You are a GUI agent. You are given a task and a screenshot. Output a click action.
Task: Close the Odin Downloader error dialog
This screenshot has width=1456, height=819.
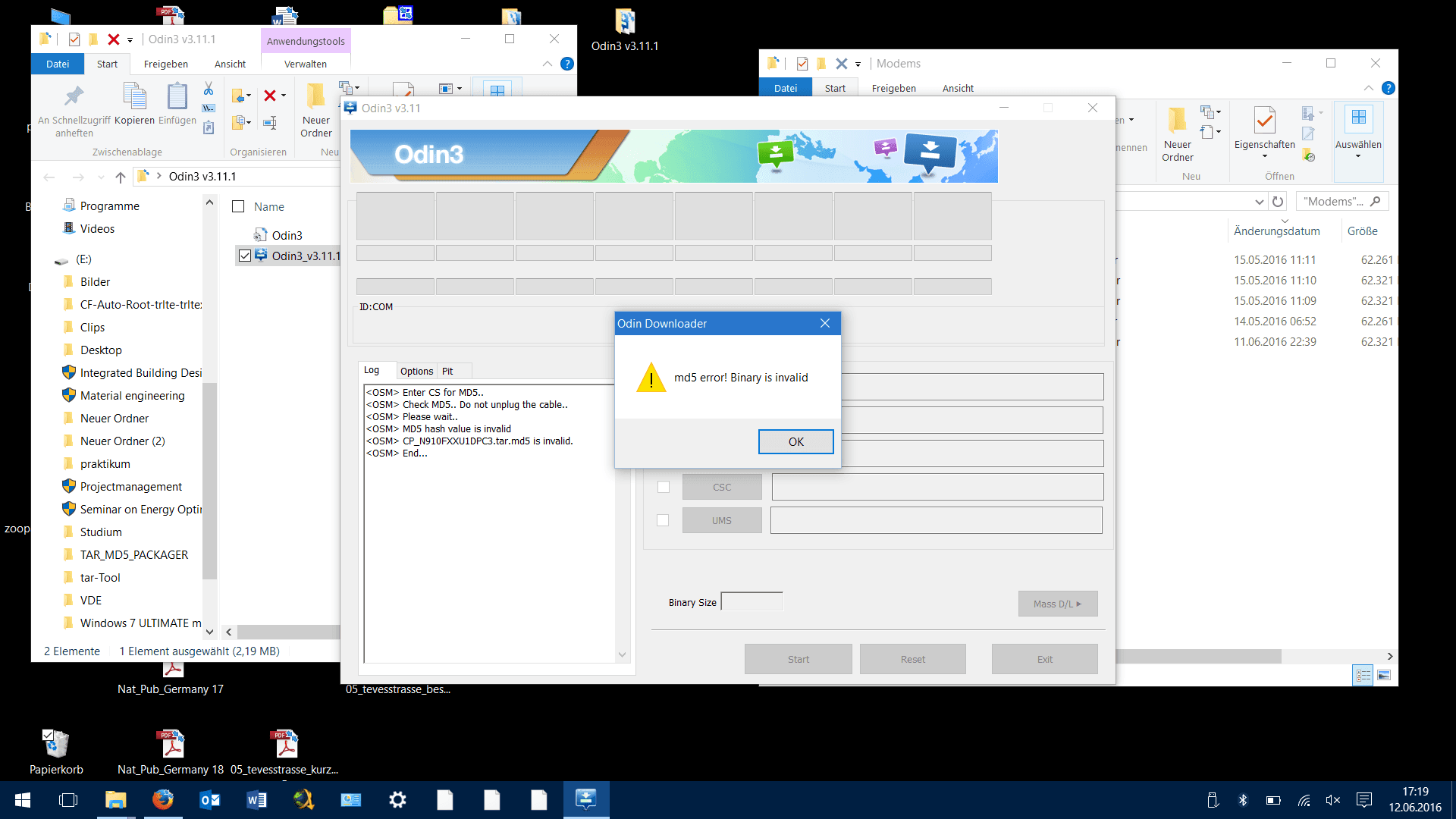coord(825,324)
